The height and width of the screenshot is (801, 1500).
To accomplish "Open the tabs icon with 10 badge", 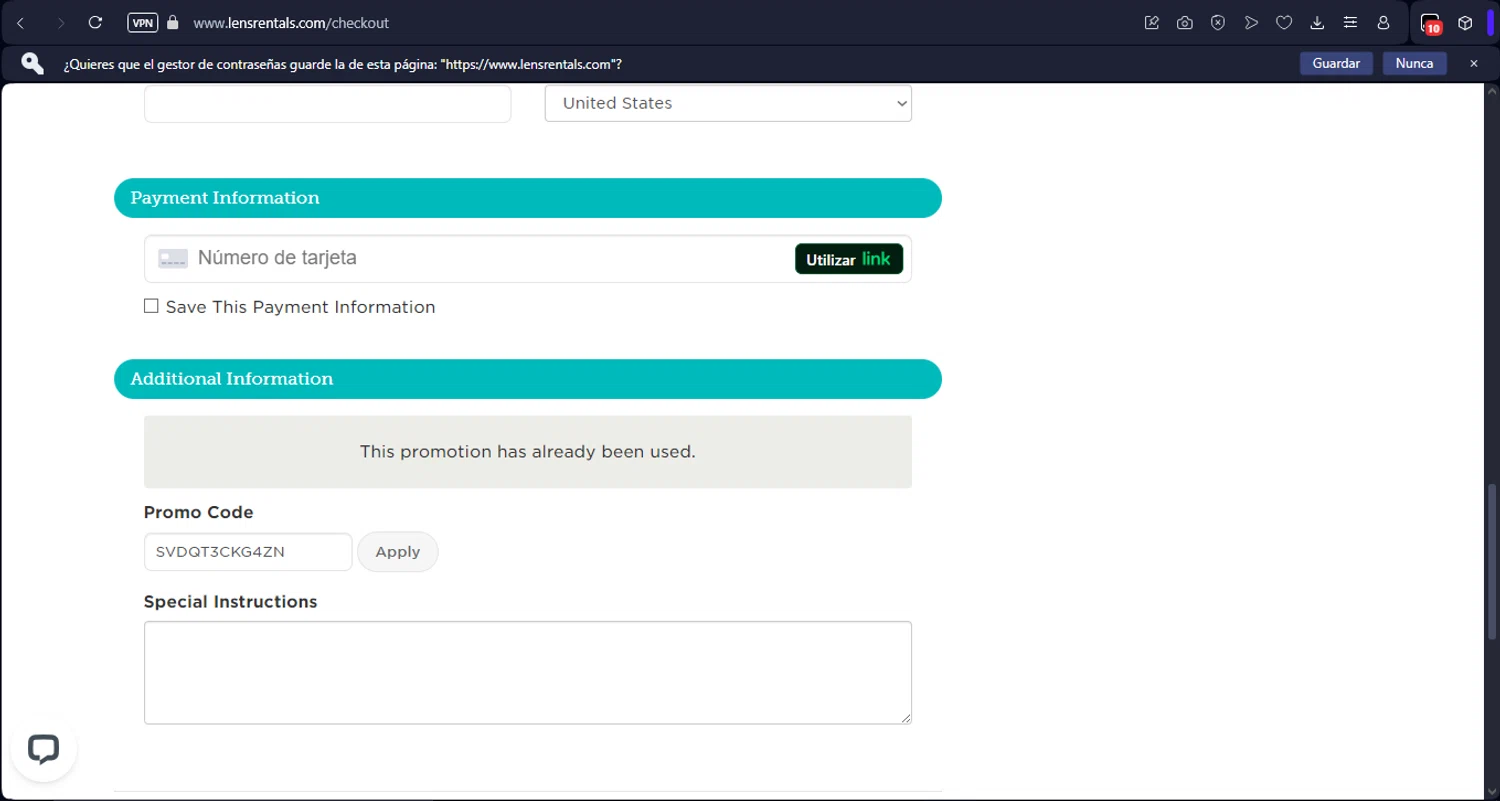I will point(1431,24).
